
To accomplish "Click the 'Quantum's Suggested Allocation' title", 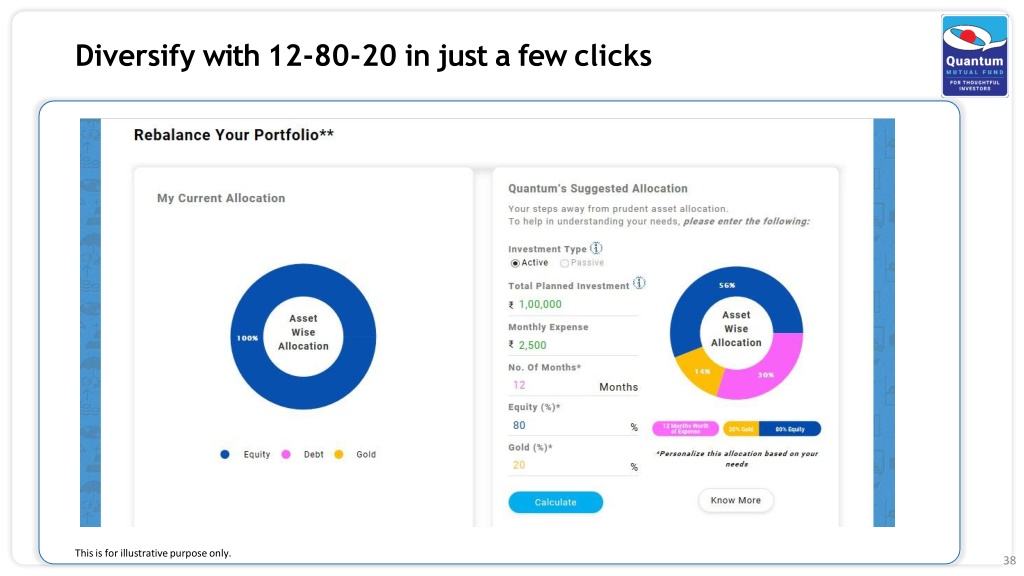I will 598,189.
